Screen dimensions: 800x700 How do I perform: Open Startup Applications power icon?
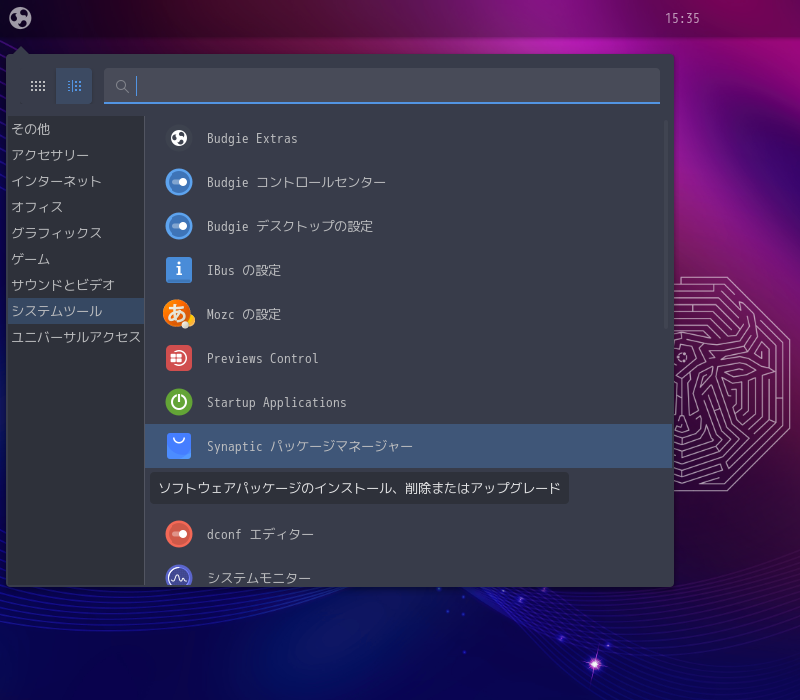(x=179, y=402)
